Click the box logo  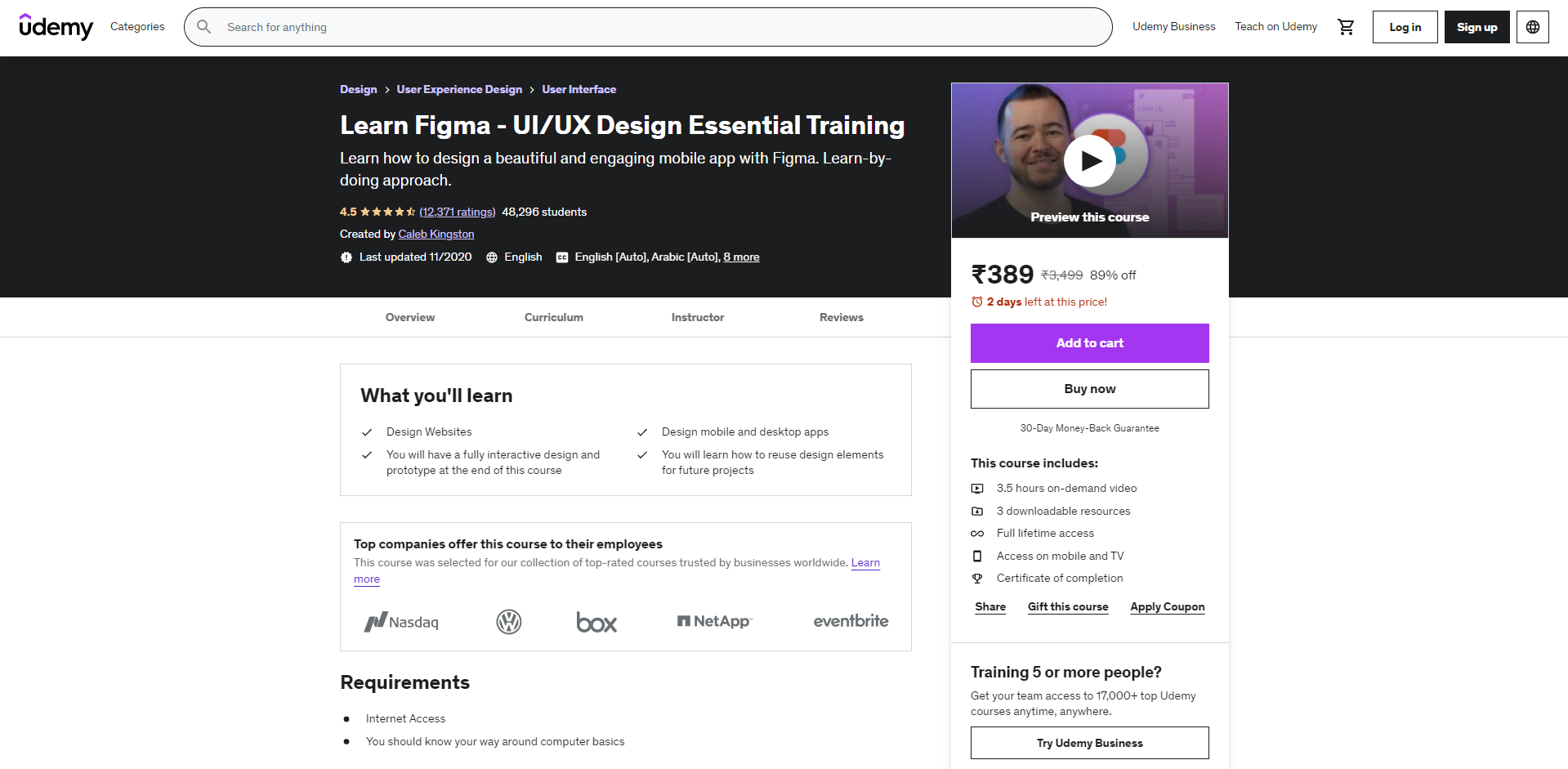[596, 623]
